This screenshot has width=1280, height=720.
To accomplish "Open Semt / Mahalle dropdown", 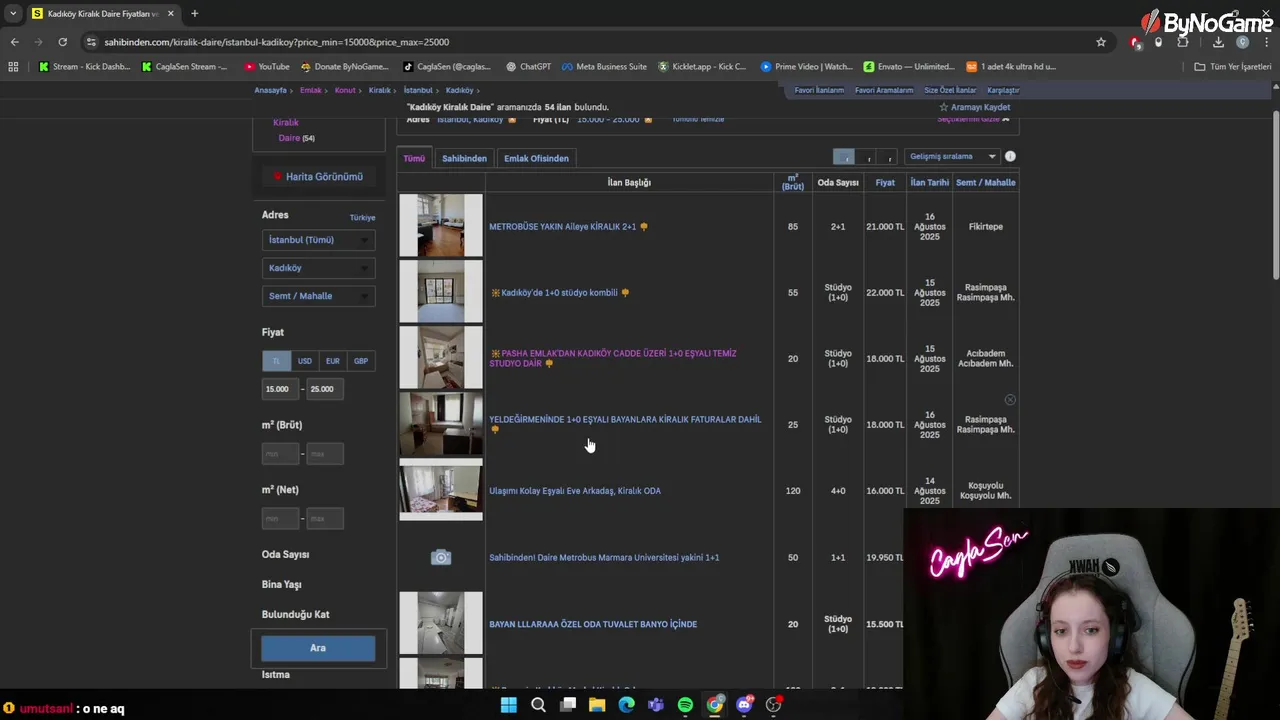I will [x=318, y=296].
